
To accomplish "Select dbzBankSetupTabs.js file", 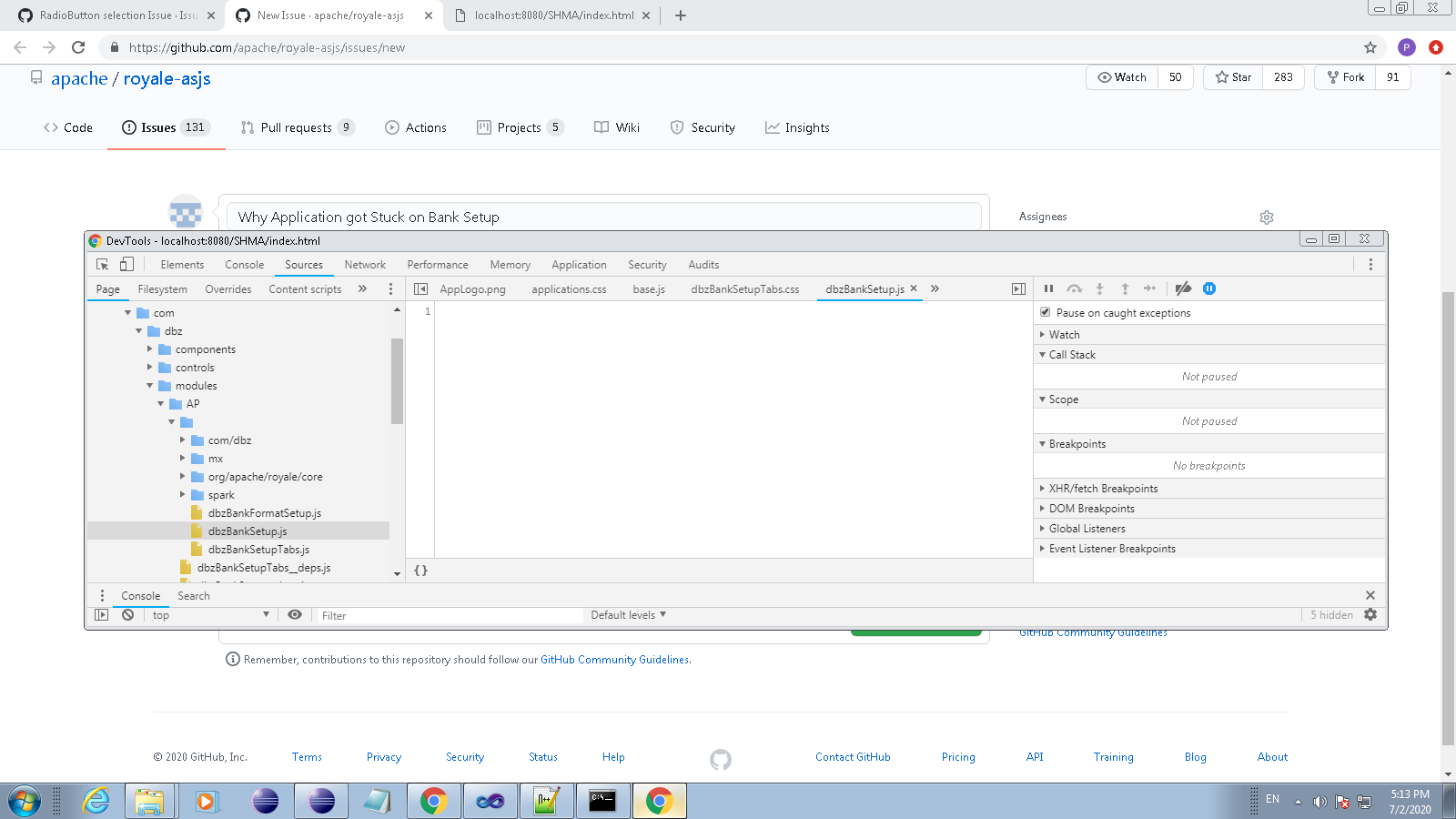I will (258, 550).
